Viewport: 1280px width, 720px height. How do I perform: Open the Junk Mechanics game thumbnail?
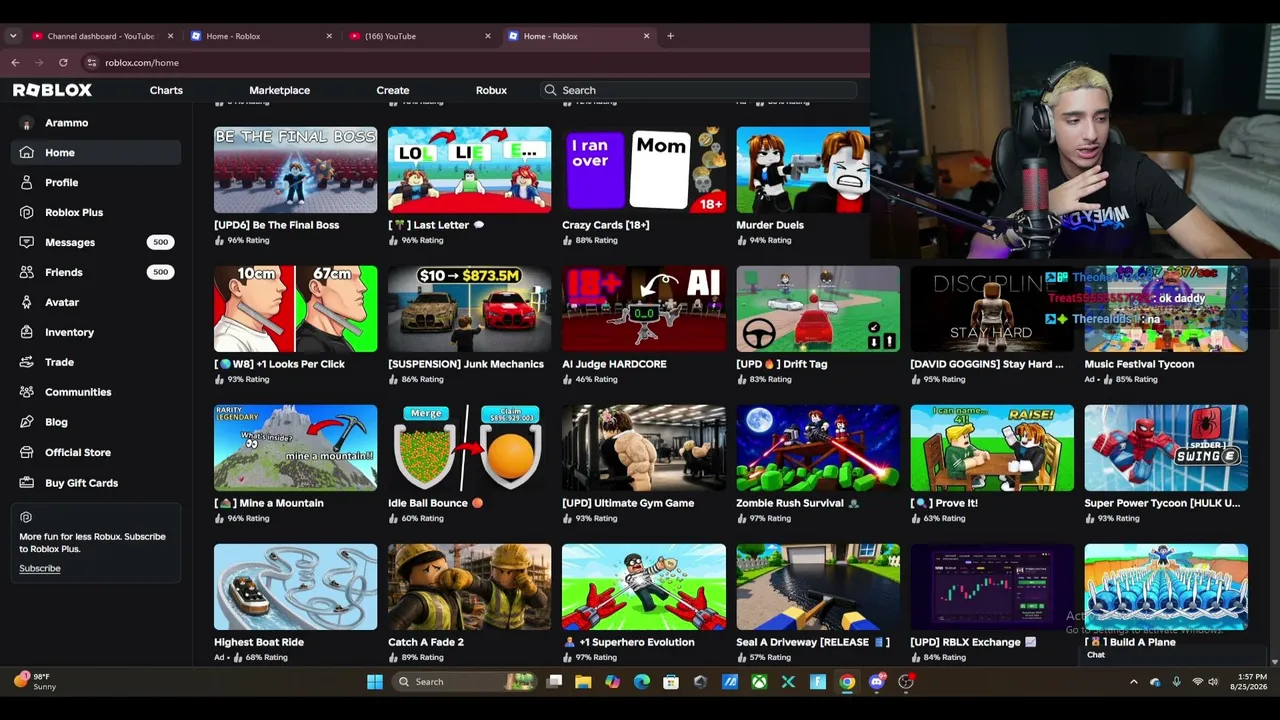(x=469, y=308)
